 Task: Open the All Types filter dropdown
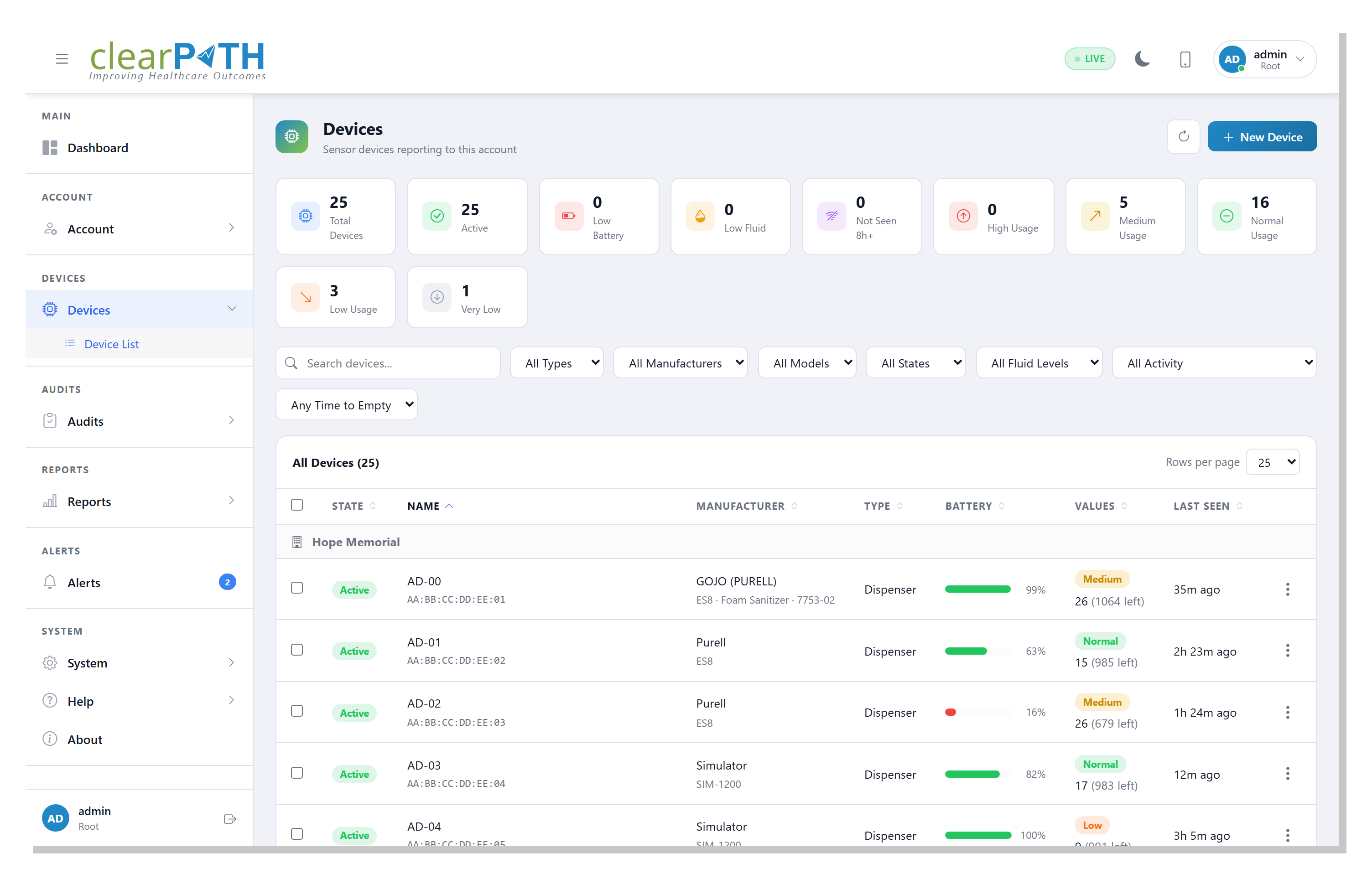tap(556, 363)
